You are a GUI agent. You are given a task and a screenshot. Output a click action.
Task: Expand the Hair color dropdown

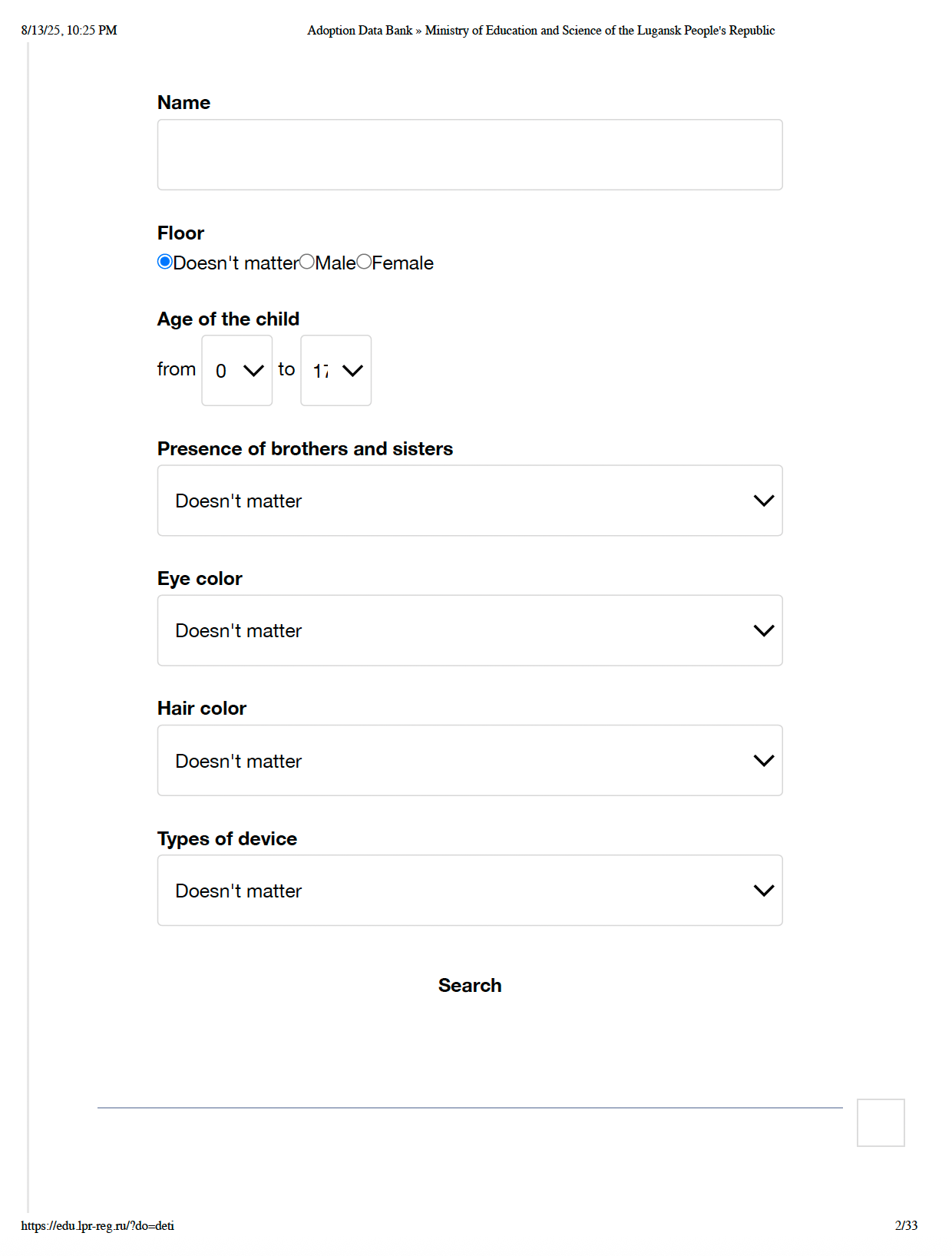pyautogui.click(x=469, y=760)
